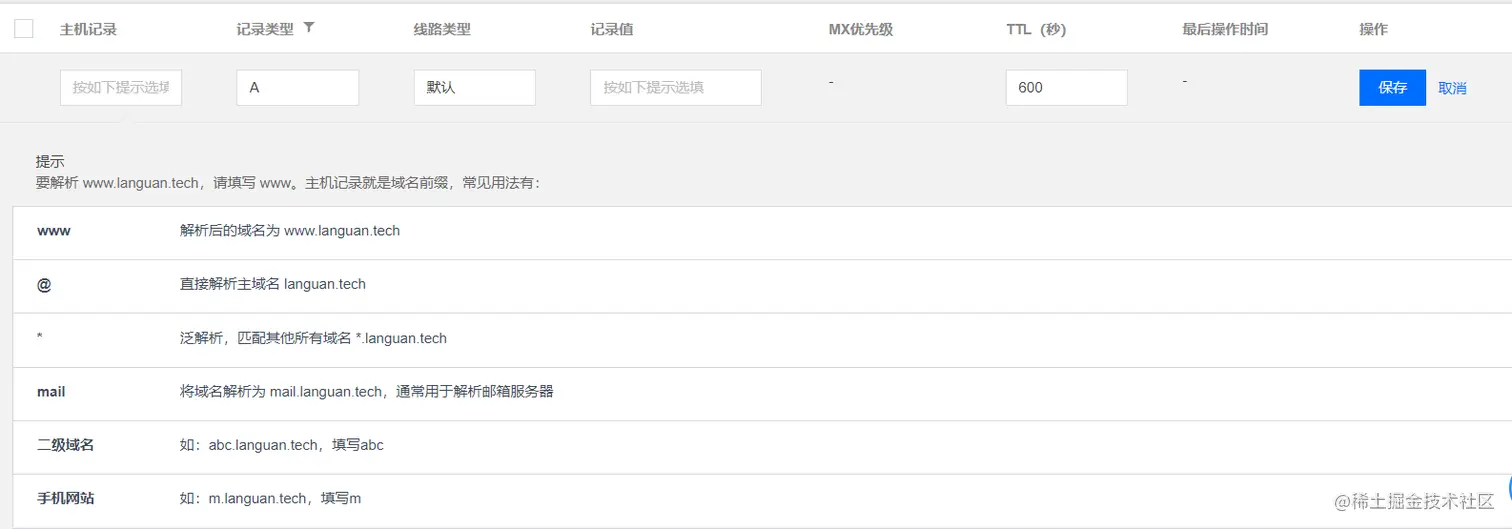Click the 提示 heading
1512x529 pixels.
coord(50,162)
